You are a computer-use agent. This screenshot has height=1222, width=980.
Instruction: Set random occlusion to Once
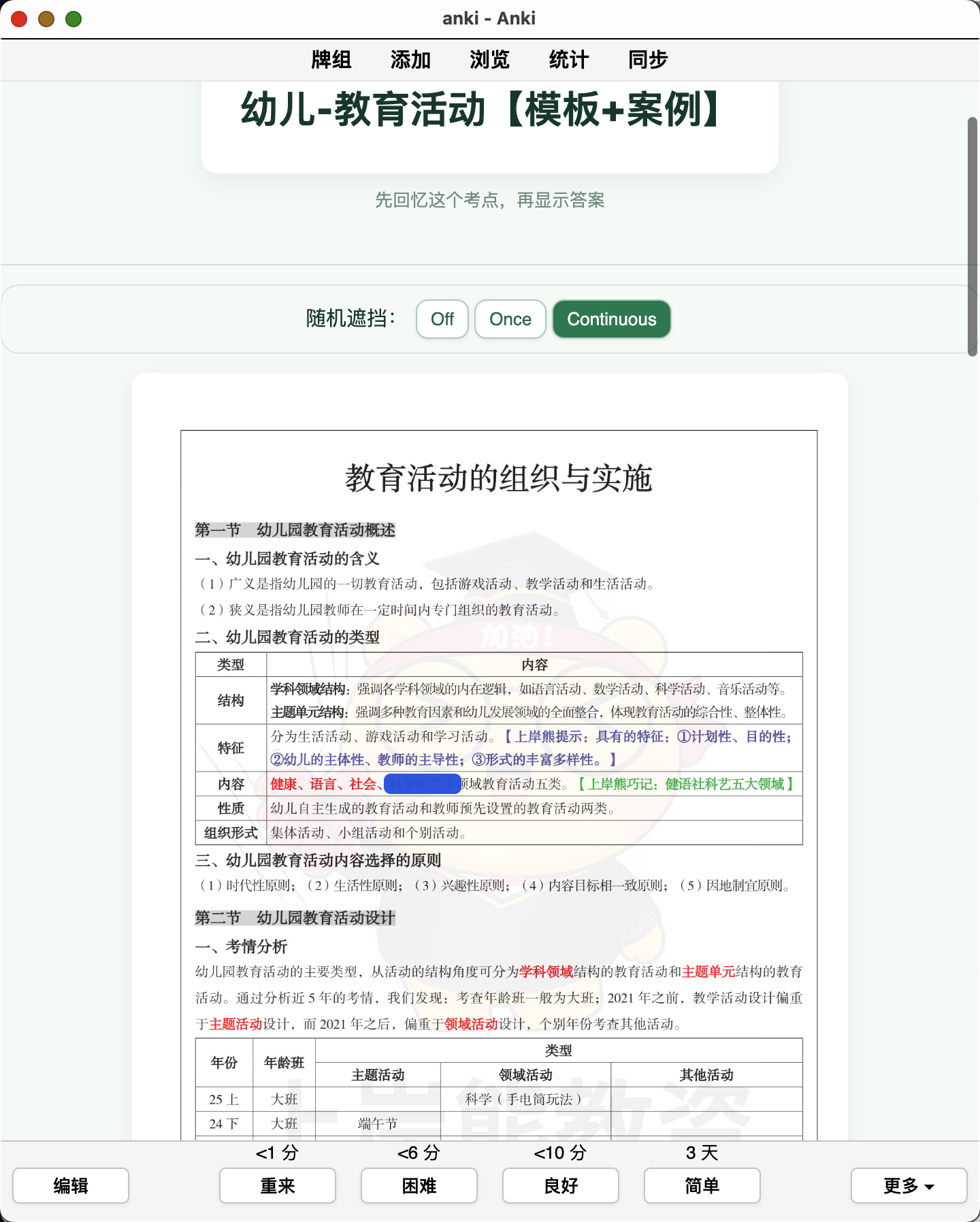510,319
